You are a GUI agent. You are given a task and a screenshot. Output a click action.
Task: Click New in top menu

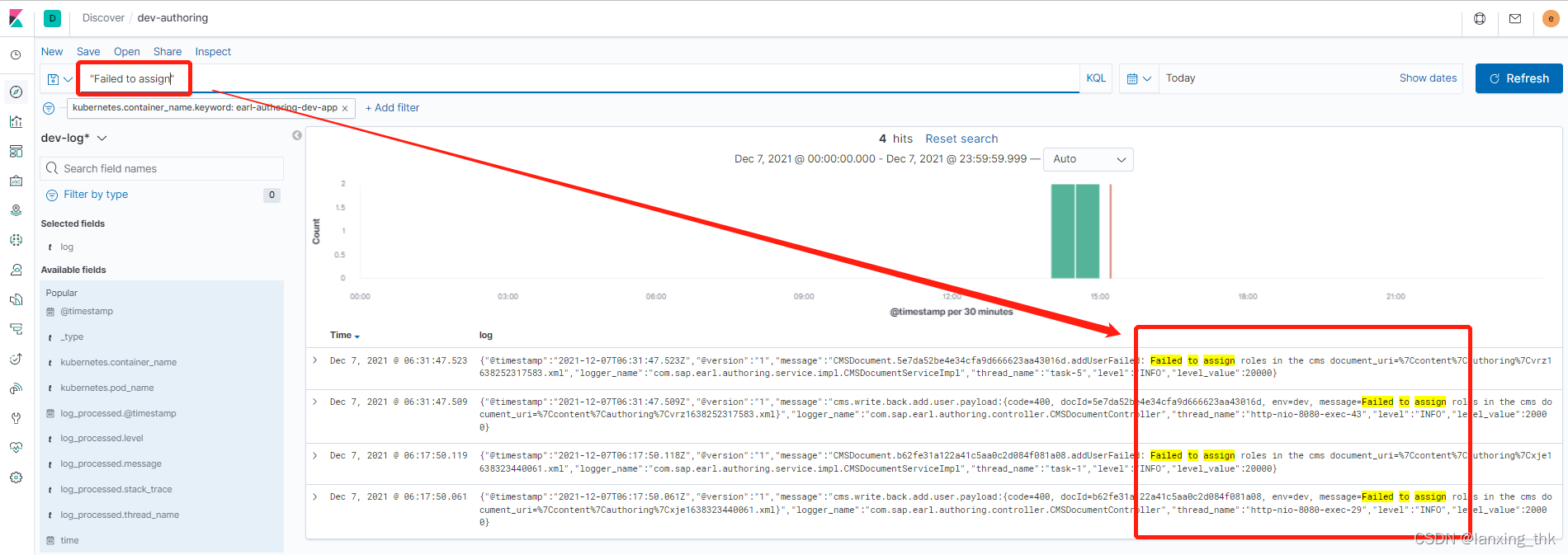52,51
